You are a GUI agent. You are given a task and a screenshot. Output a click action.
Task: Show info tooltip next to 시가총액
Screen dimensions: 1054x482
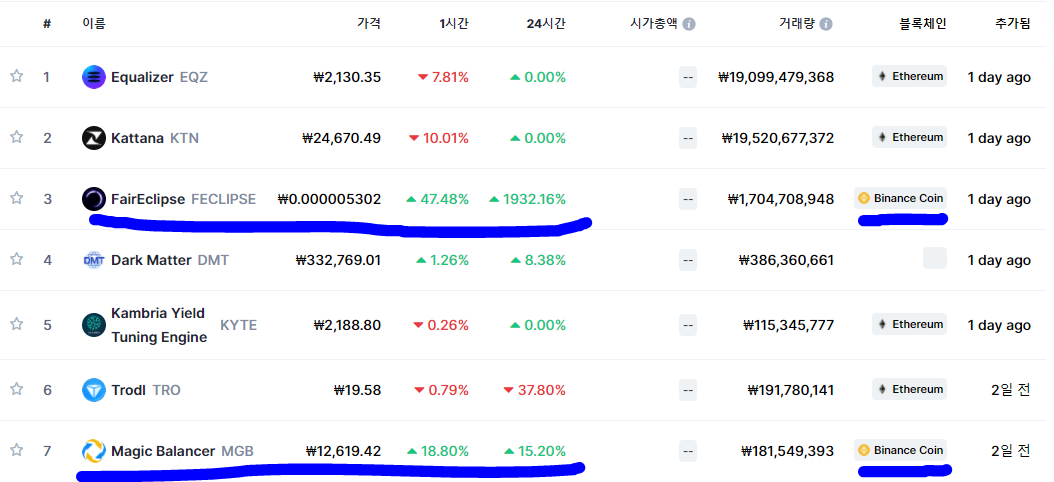[689, 24]
